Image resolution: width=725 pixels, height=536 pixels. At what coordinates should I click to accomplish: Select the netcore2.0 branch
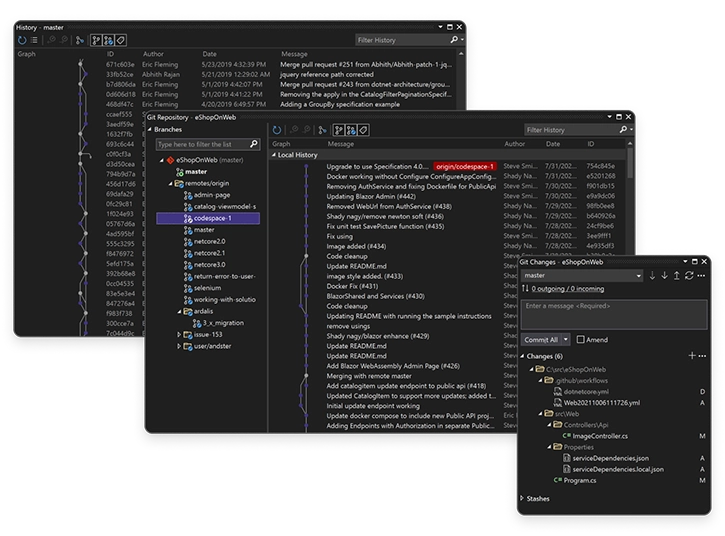point(209,241)
